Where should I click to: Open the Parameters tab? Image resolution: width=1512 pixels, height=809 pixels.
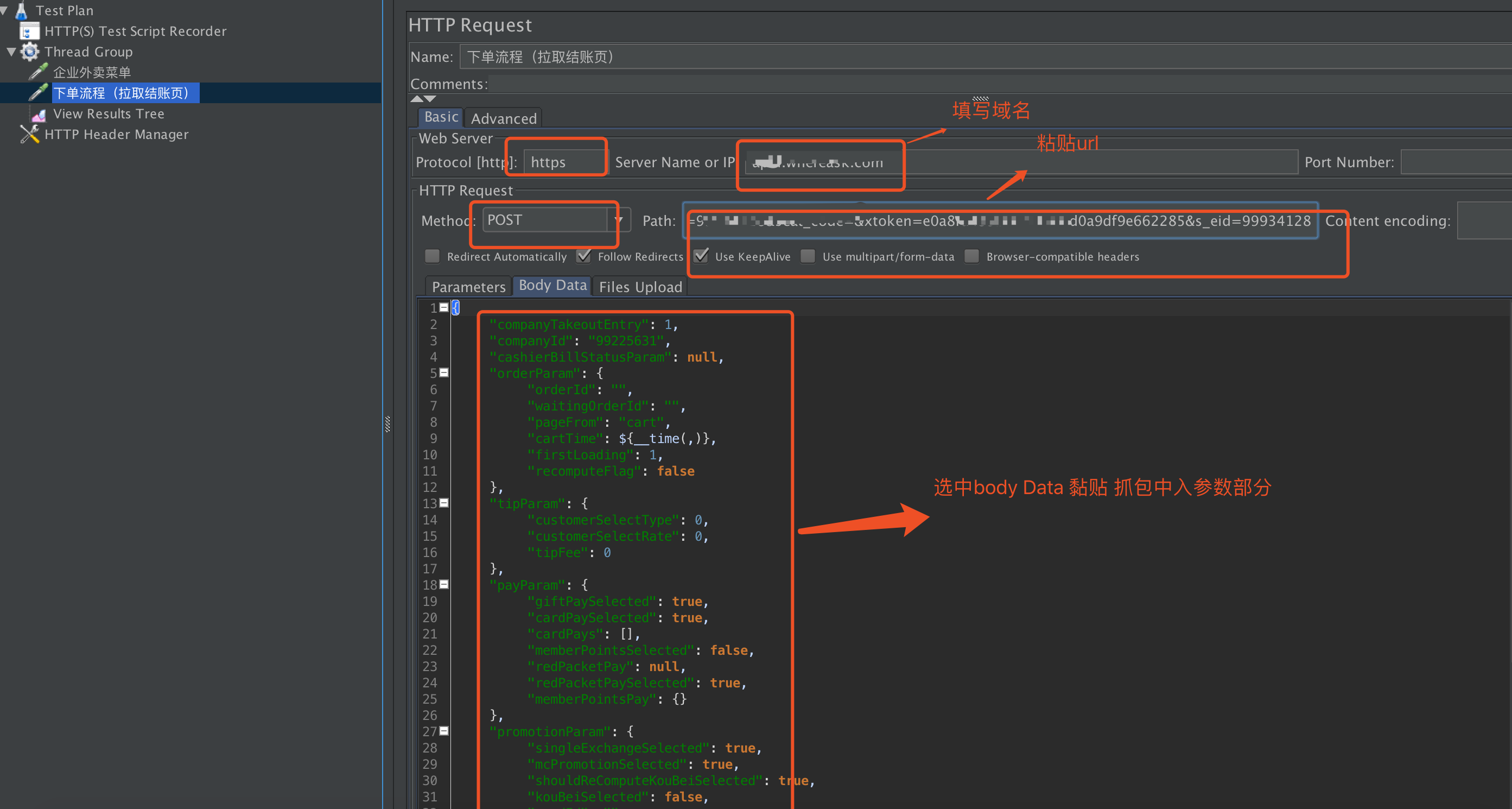(468, 287)
